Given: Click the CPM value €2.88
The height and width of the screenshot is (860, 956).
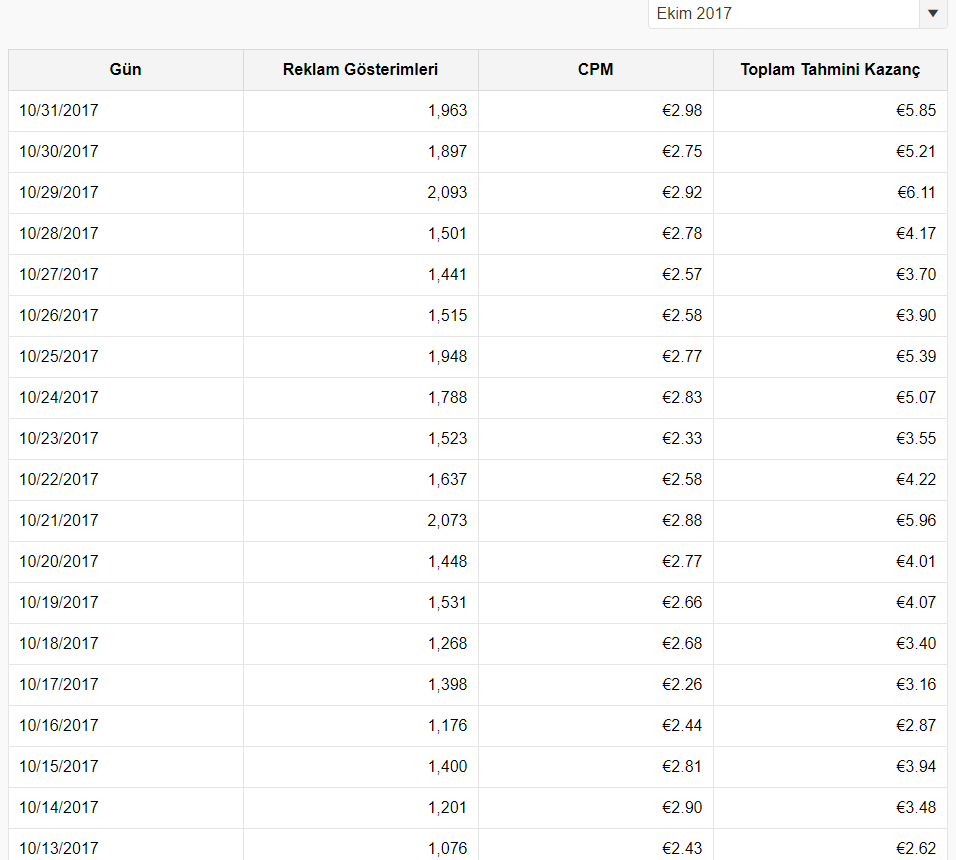Looking at the screenshot, I should [x=682, y=520].
